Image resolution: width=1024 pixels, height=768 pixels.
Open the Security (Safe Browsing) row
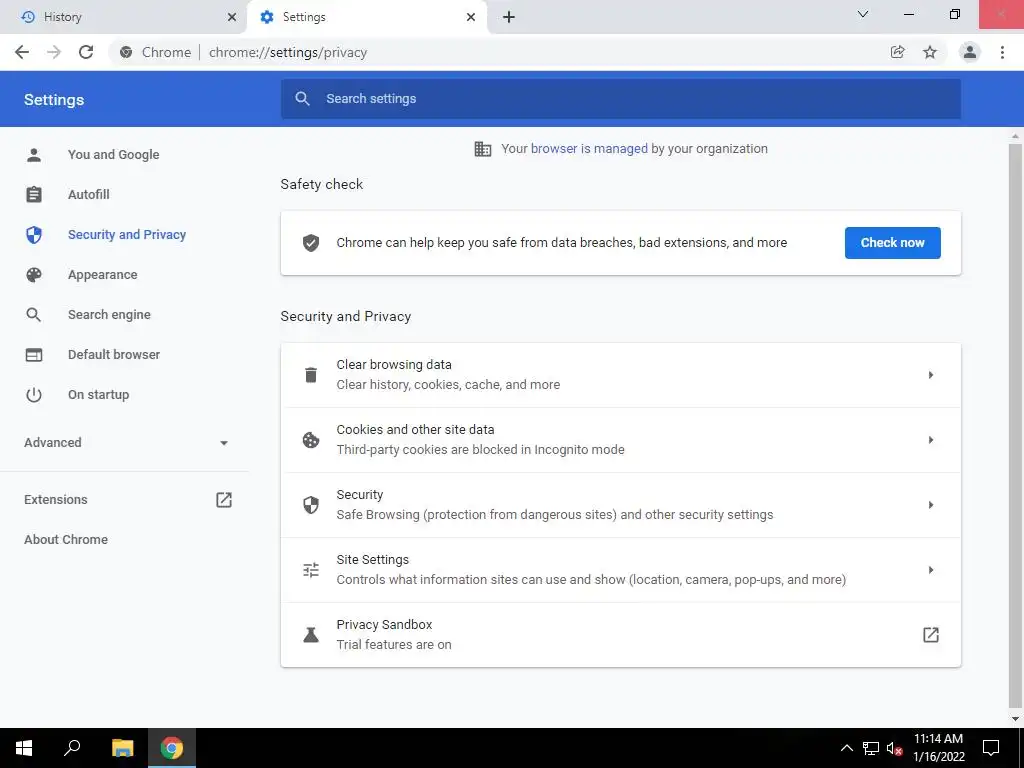620,505
